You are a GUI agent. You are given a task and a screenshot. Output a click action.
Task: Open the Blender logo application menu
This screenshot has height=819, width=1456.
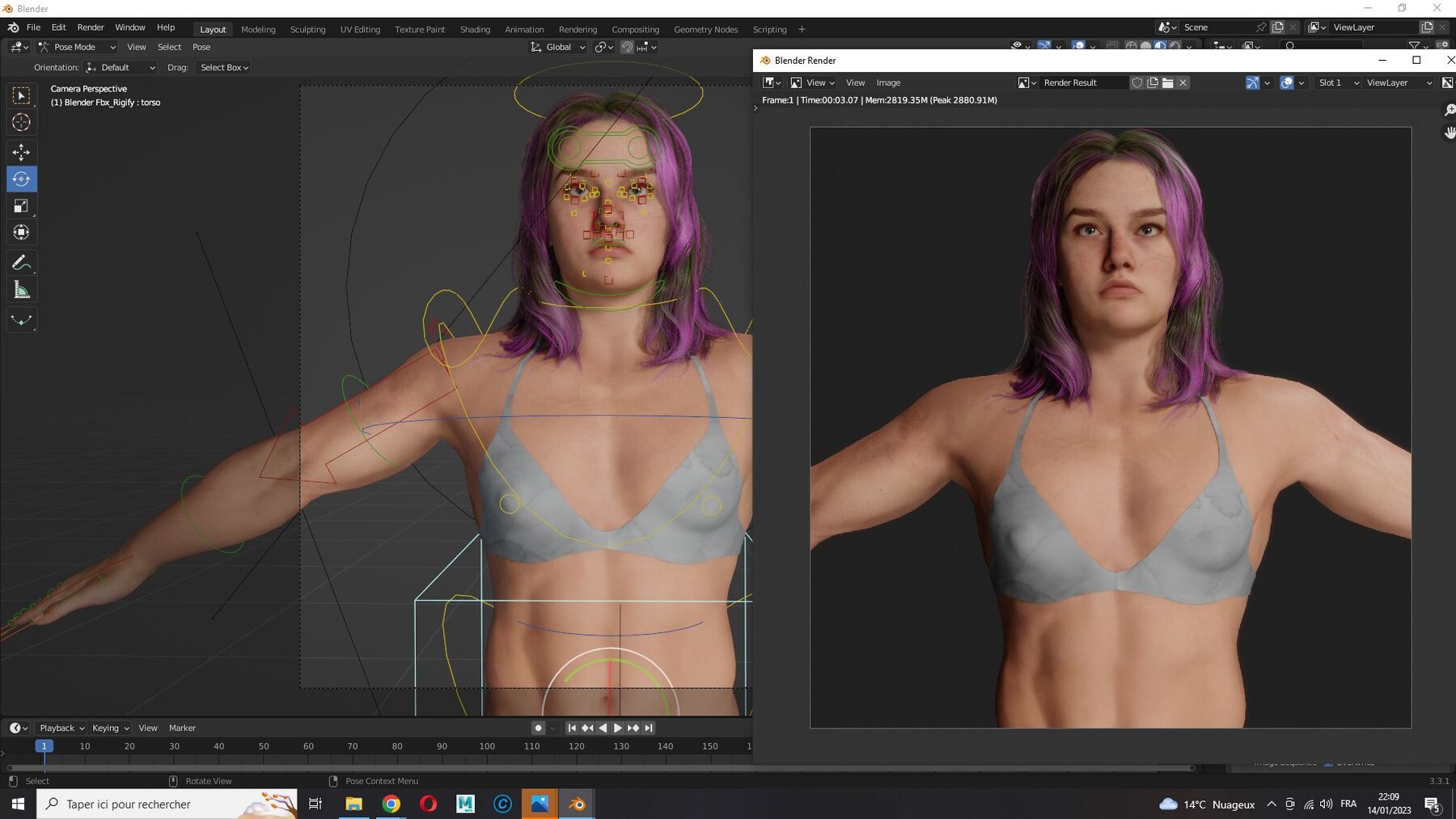click(x=13, y=27)
